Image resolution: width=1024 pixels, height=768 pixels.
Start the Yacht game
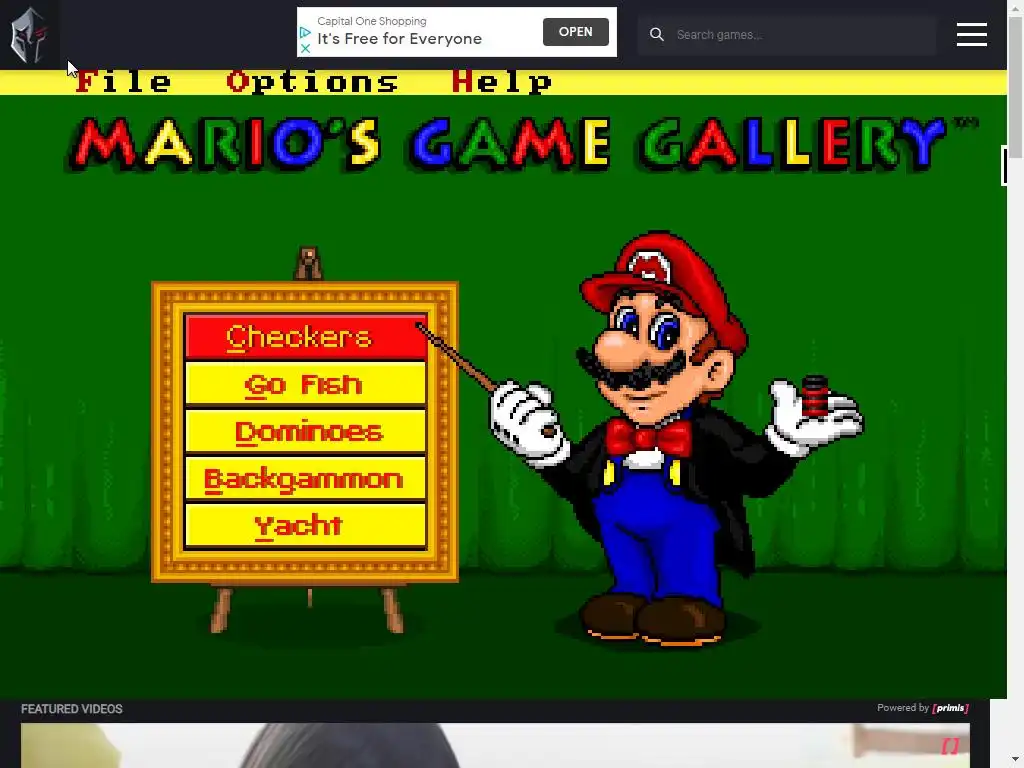coord(306,525)
